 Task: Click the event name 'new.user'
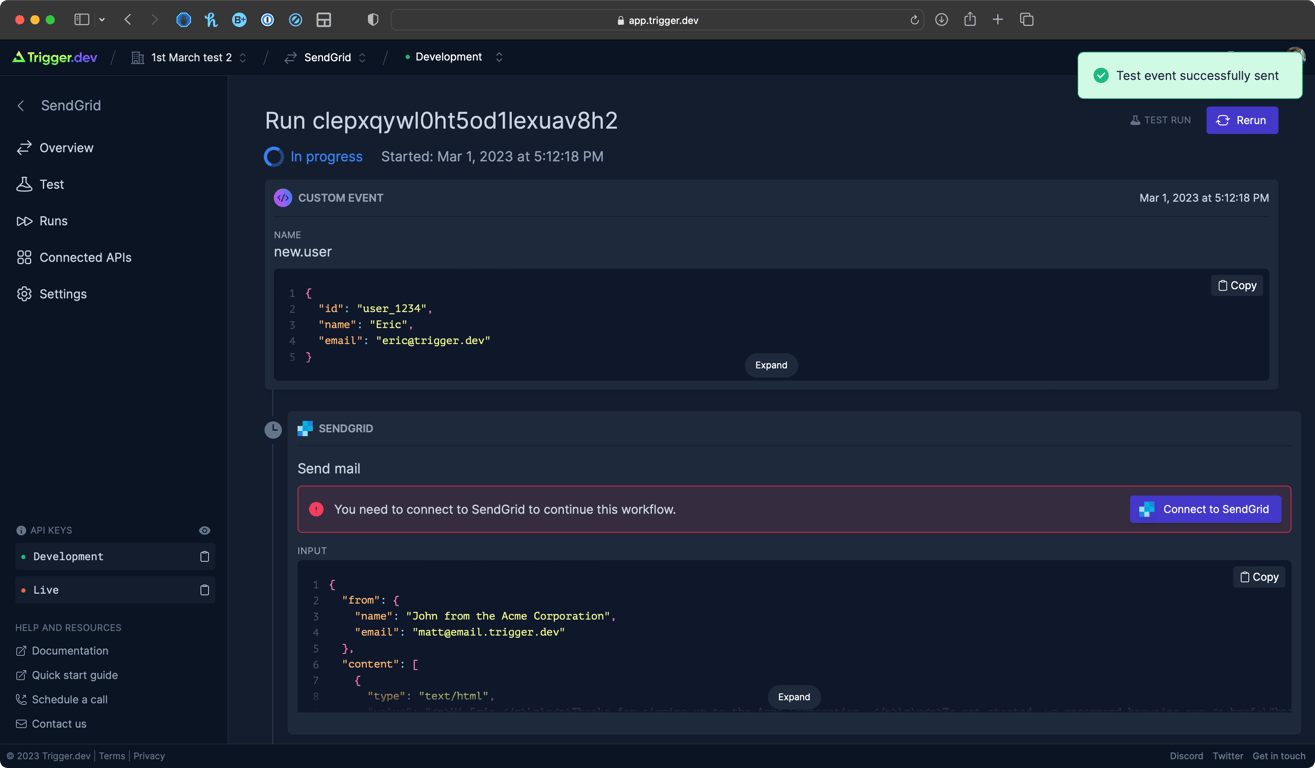coord(303,252)
